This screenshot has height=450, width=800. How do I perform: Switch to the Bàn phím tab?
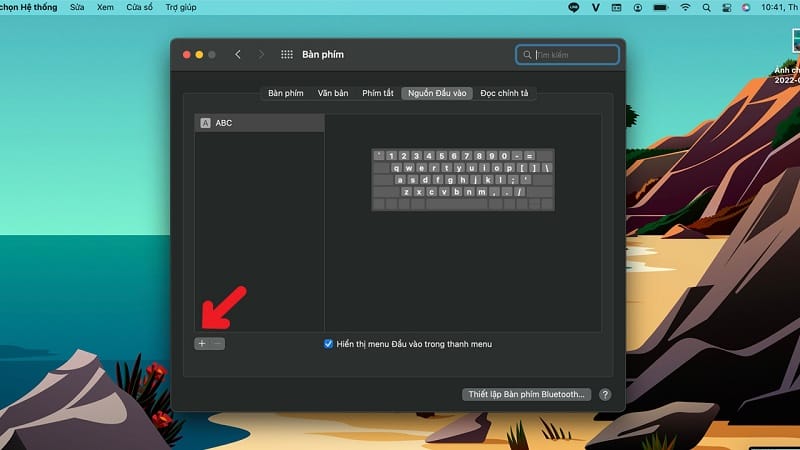coord(285,93)
